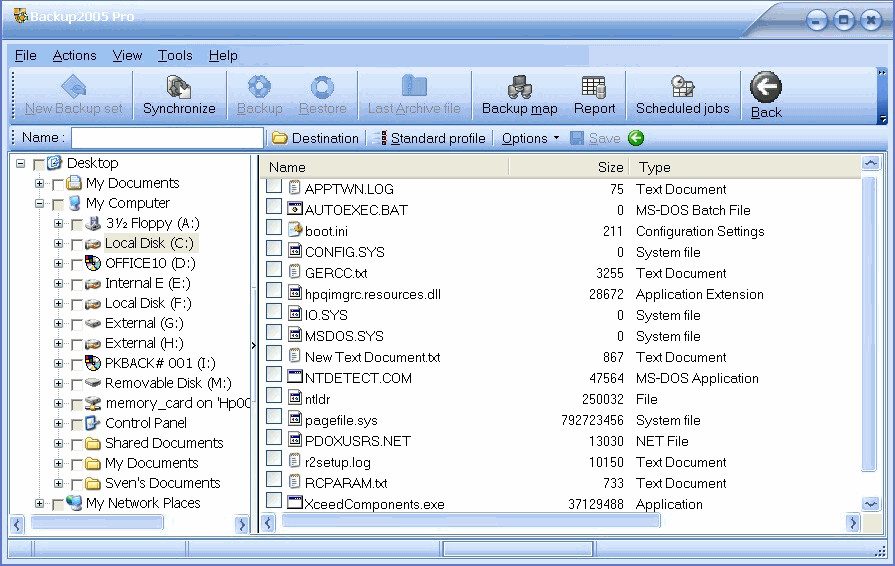
Task: Tick the Shared Documents checkbox
Action: pyautogui.click(x=76, y=444)
